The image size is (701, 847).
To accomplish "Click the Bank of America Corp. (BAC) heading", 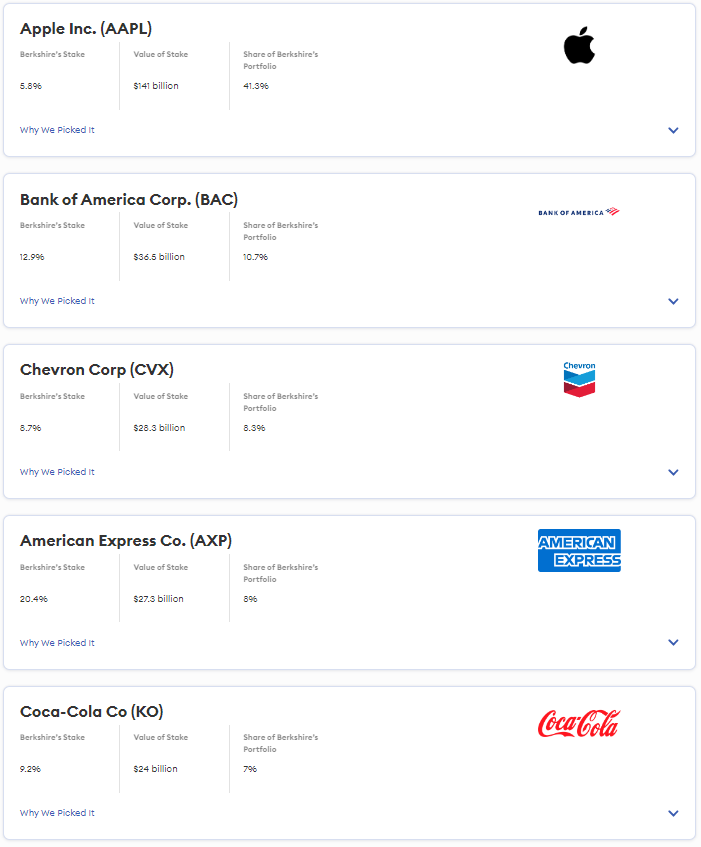I will coord(129,200).
